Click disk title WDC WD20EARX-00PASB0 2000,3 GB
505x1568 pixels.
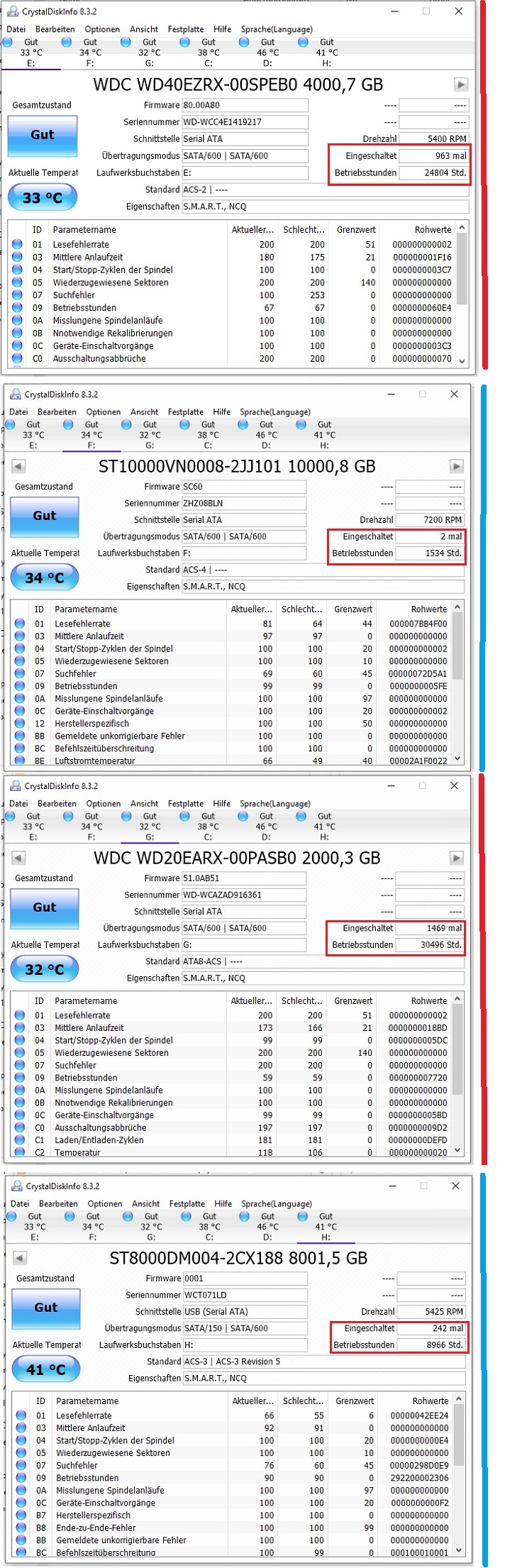pos(237,858)
